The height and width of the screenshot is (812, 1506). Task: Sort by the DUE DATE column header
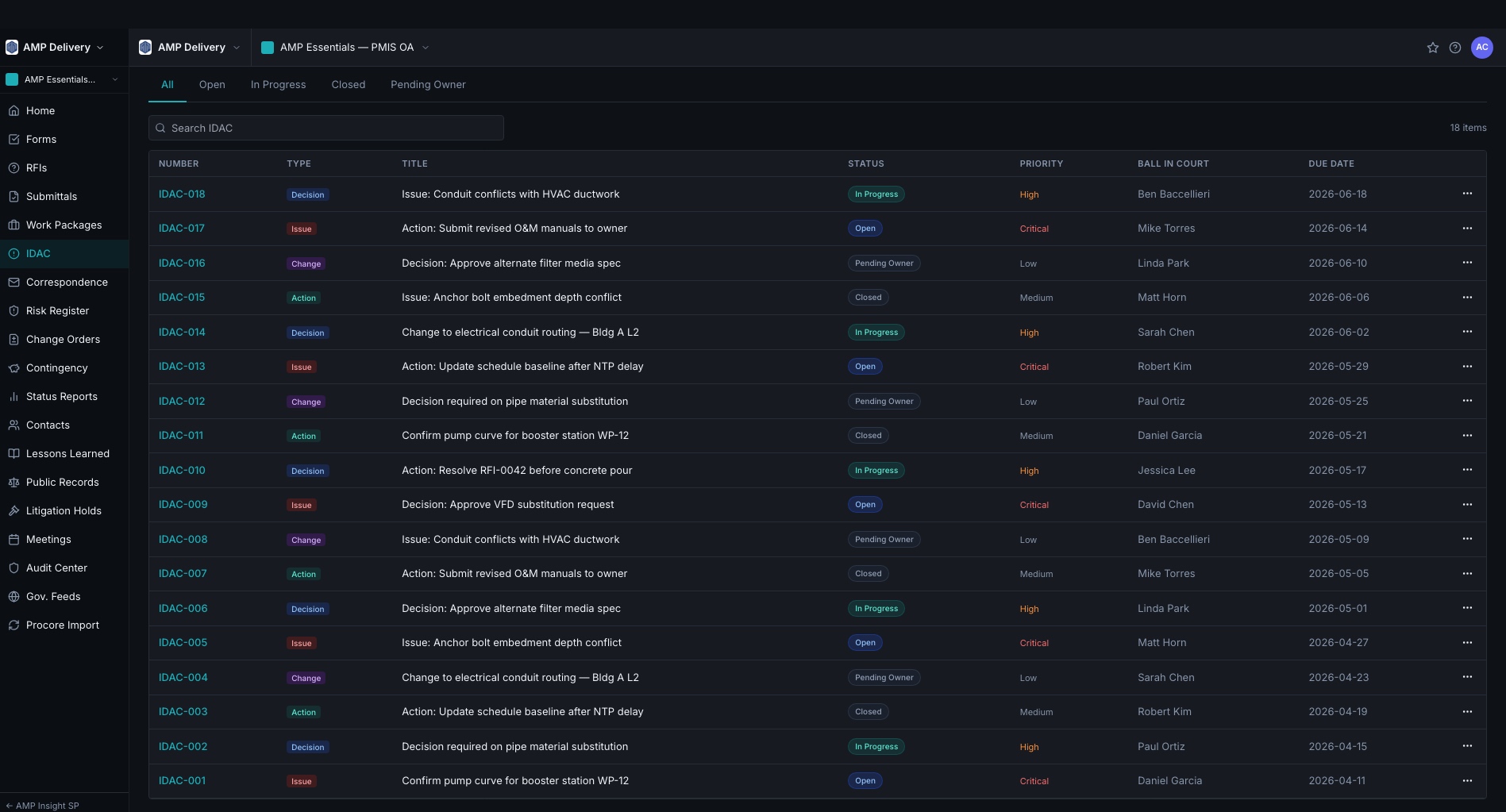(x=1331, y=164)
